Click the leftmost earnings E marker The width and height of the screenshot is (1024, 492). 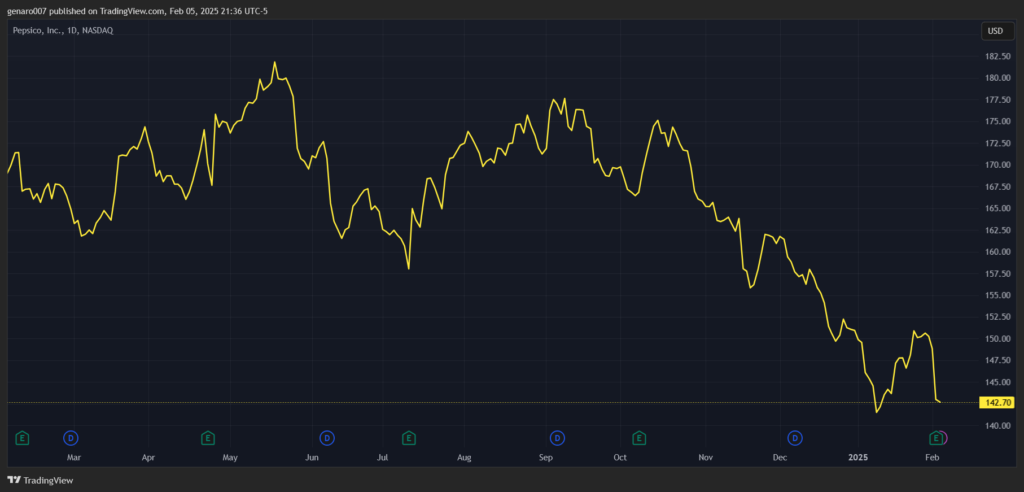pyautogui.click(x=22, y=438)
